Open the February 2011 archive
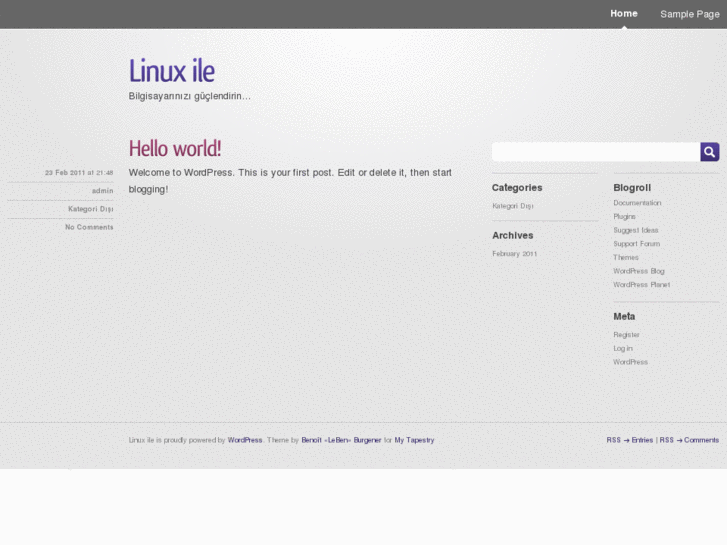 [x=515, y=254]
